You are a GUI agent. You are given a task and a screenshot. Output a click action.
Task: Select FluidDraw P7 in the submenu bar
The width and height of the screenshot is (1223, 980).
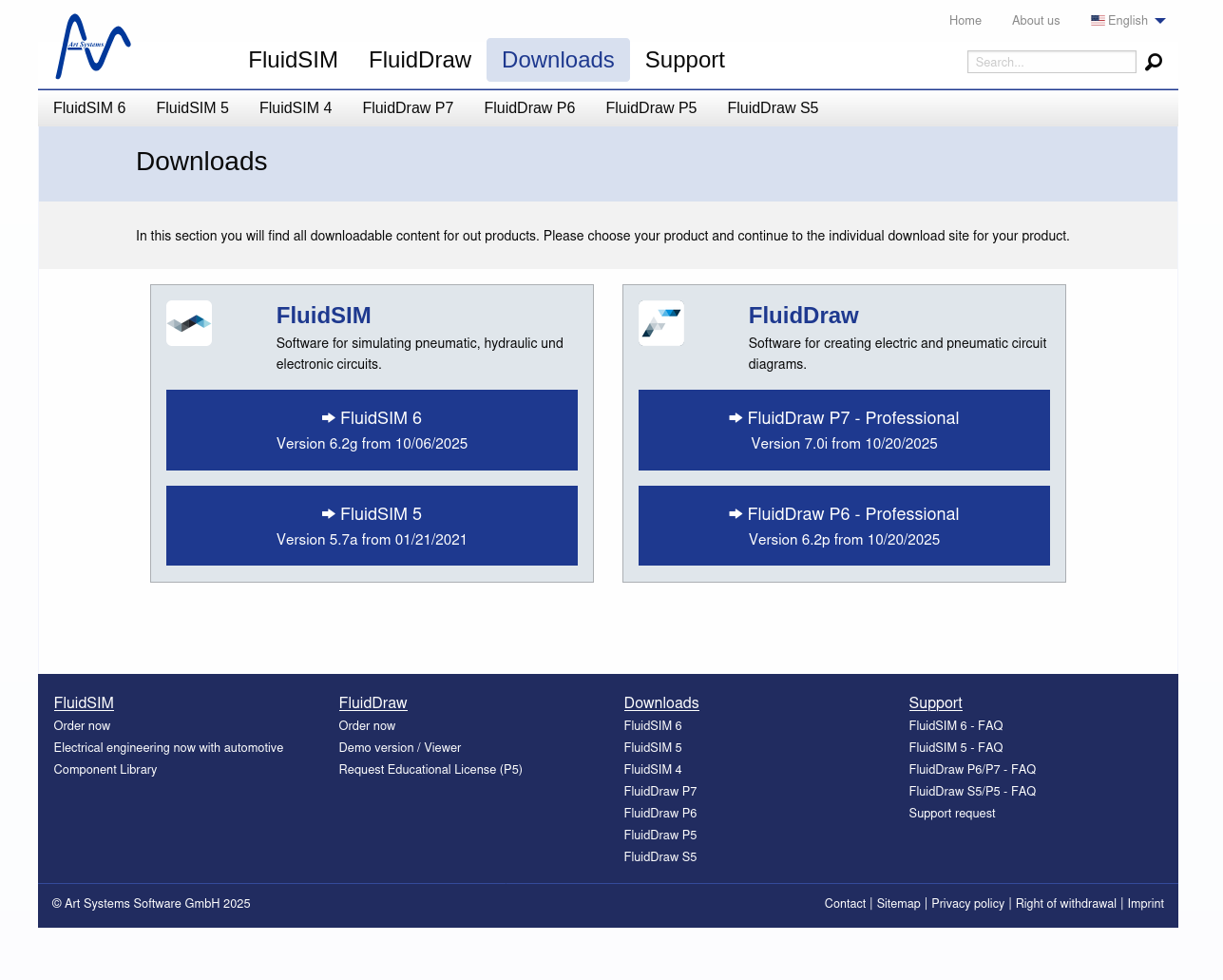[408, 108]
